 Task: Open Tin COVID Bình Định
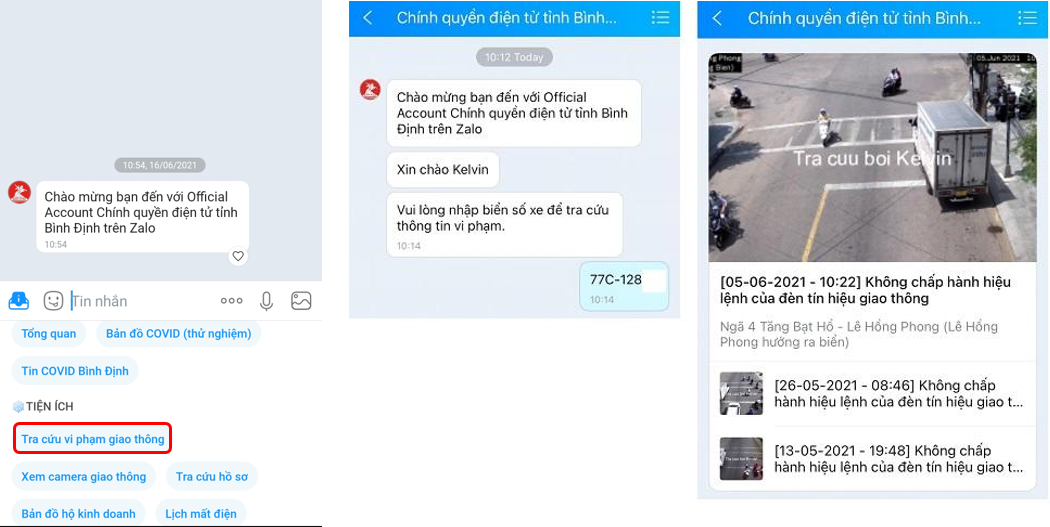pos(75,371)
